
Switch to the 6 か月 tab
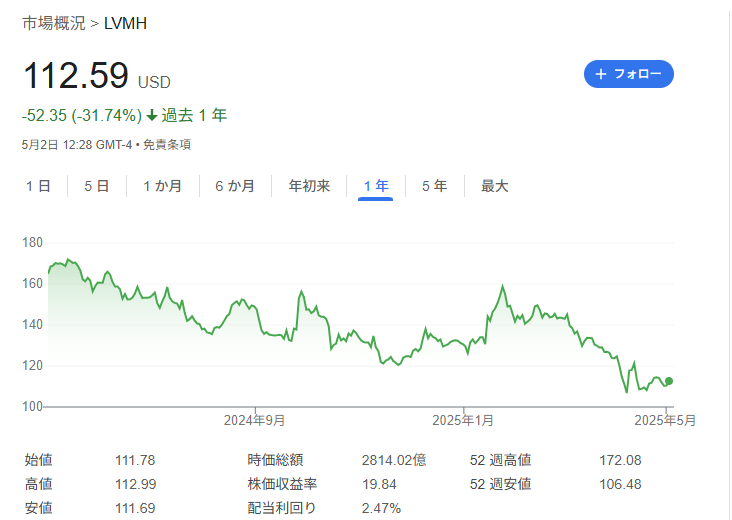coord(235,186)
